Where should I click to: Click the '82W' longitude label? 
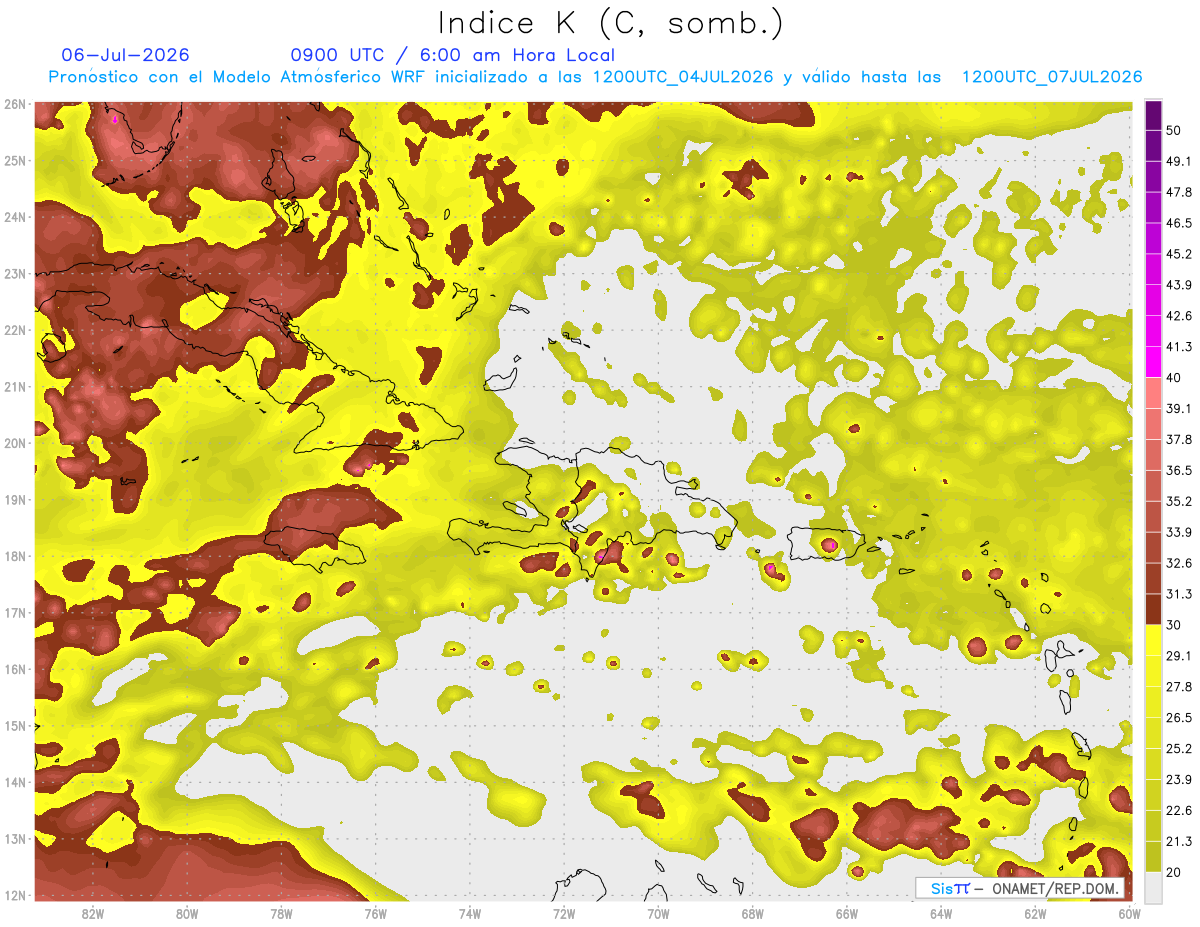click(92, 913)
